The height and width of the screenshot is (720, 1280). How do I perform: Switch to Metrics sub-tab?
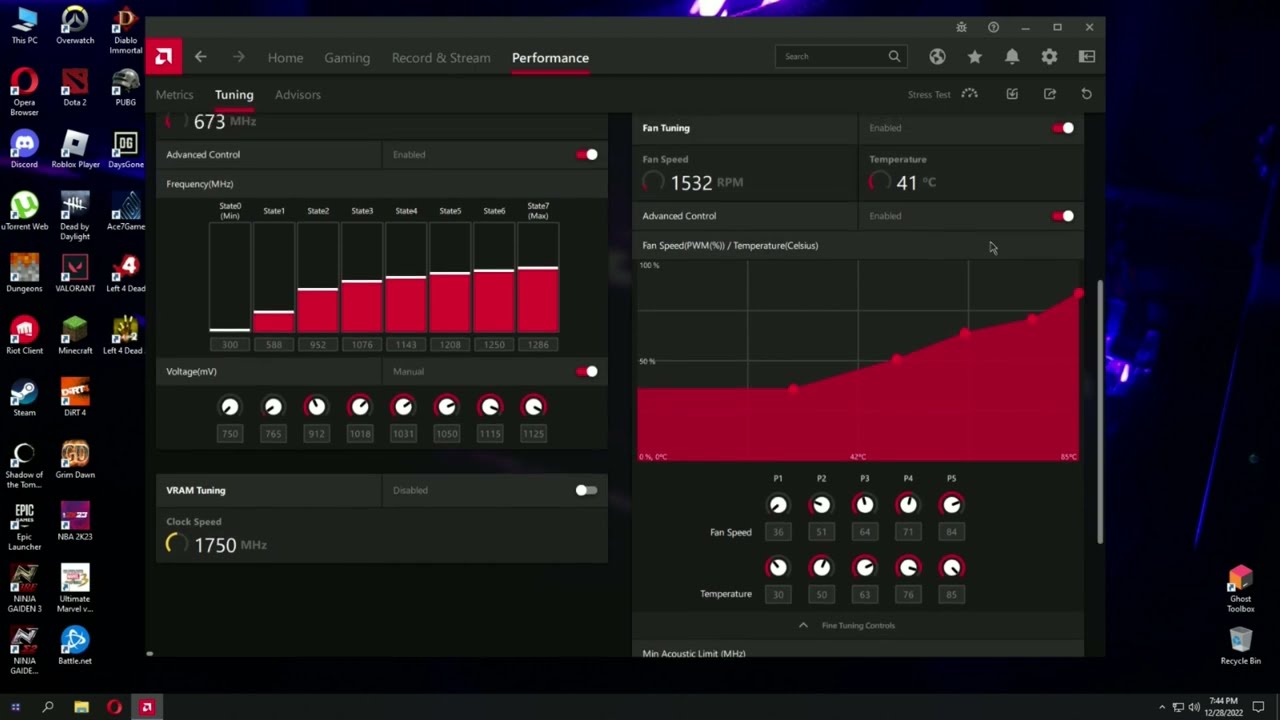coord(174,94)
